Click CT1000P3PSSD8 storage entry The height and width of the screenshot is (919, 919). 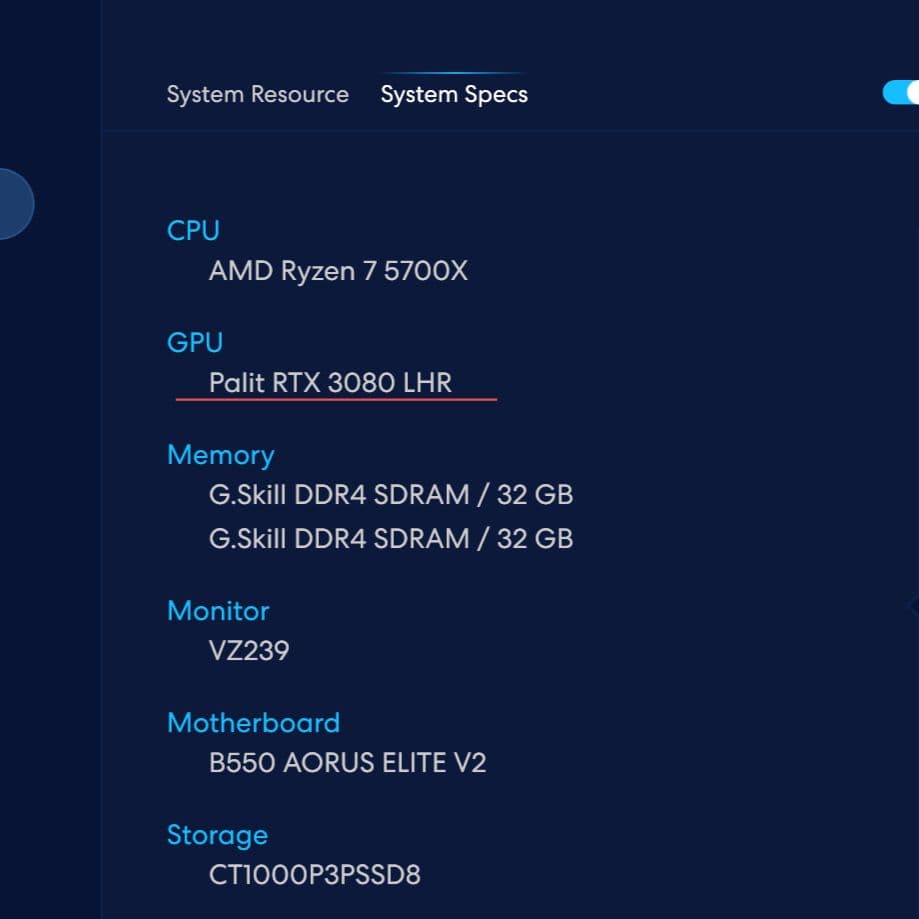(314, 875)
